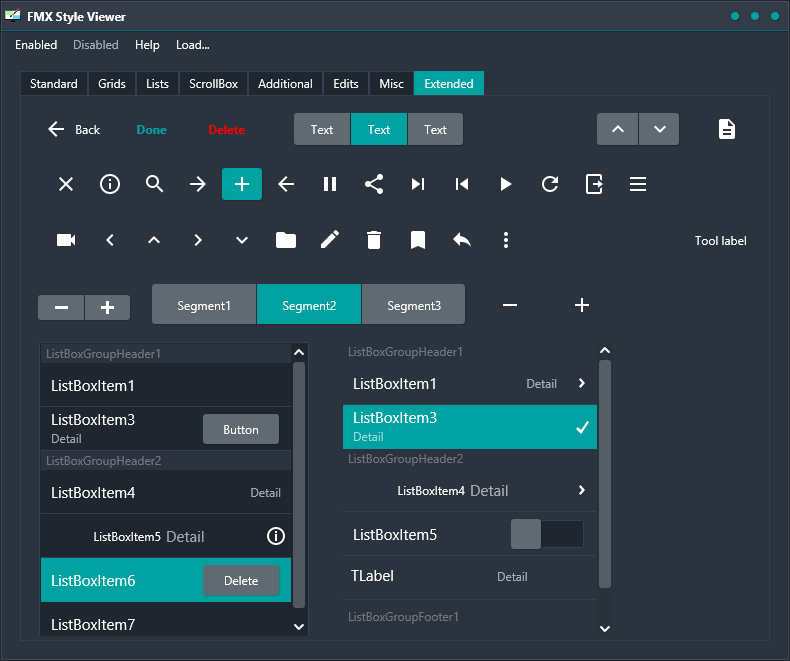Select Segment3

click(x=414, y=304)
